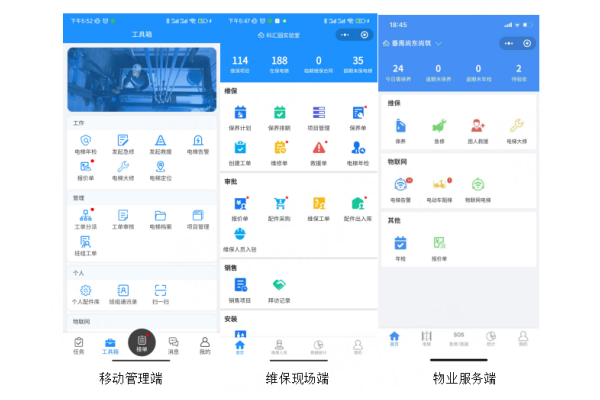600x400 pixels.
Task: Tap the 24 今日需保养 stat
Action: [398, 72]
